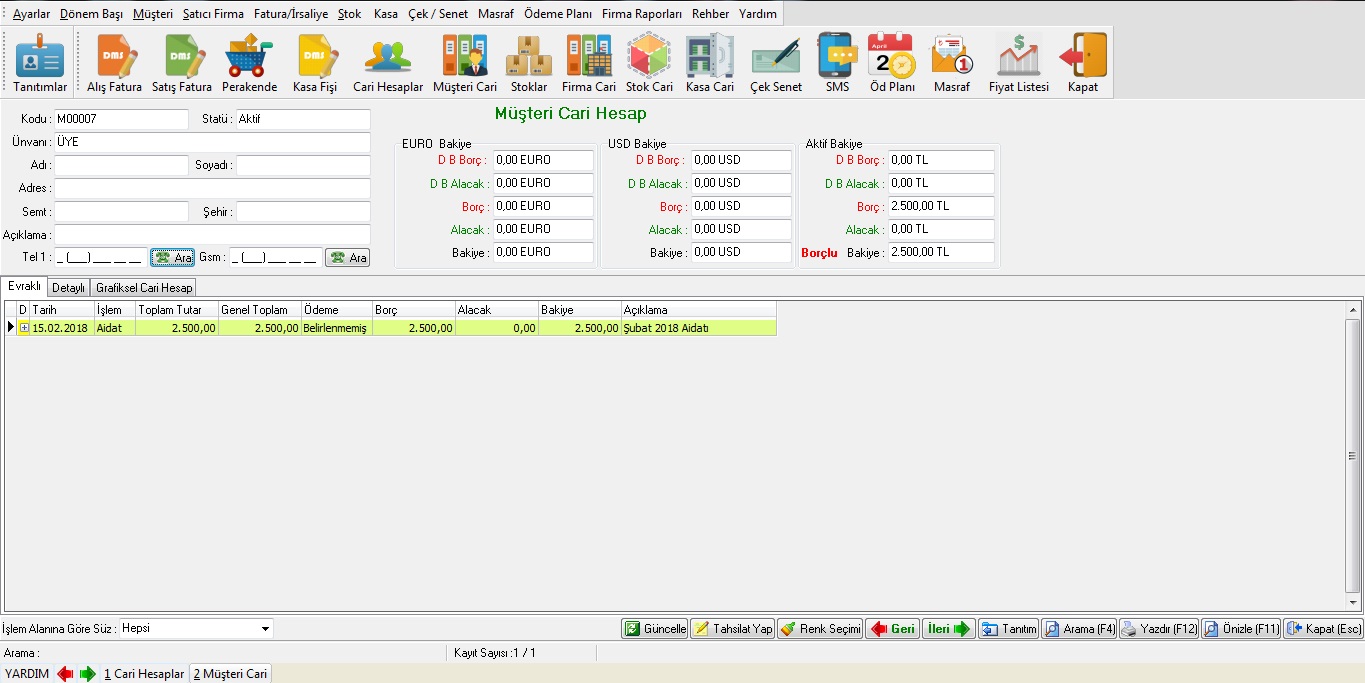Open Stoklar boxes icon

pos(528,63)
